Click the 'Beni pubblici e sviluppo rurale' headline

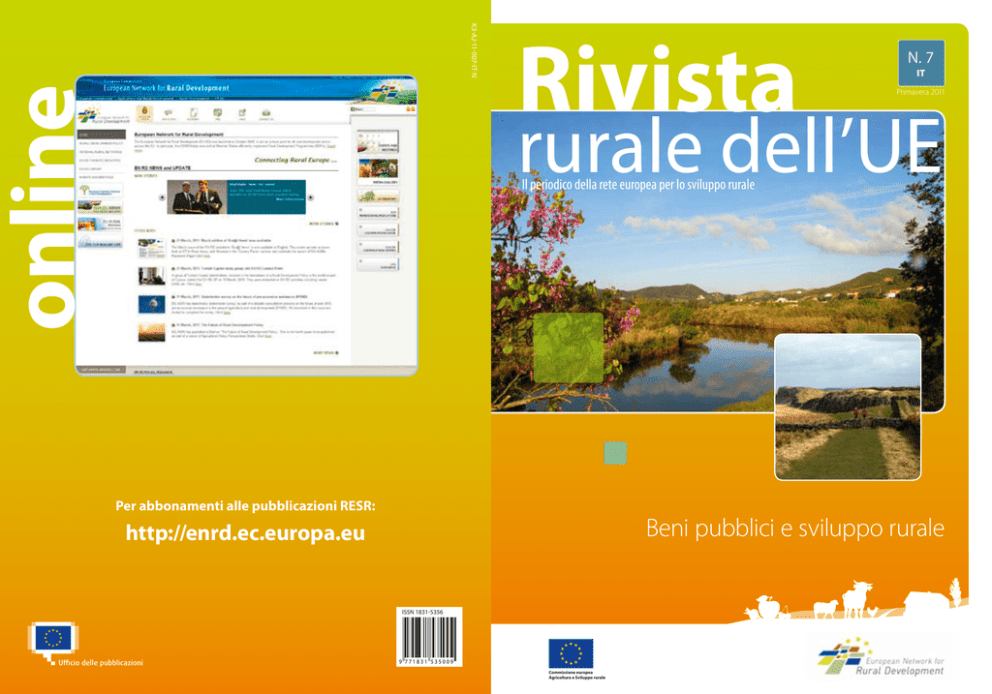(795, 528)
